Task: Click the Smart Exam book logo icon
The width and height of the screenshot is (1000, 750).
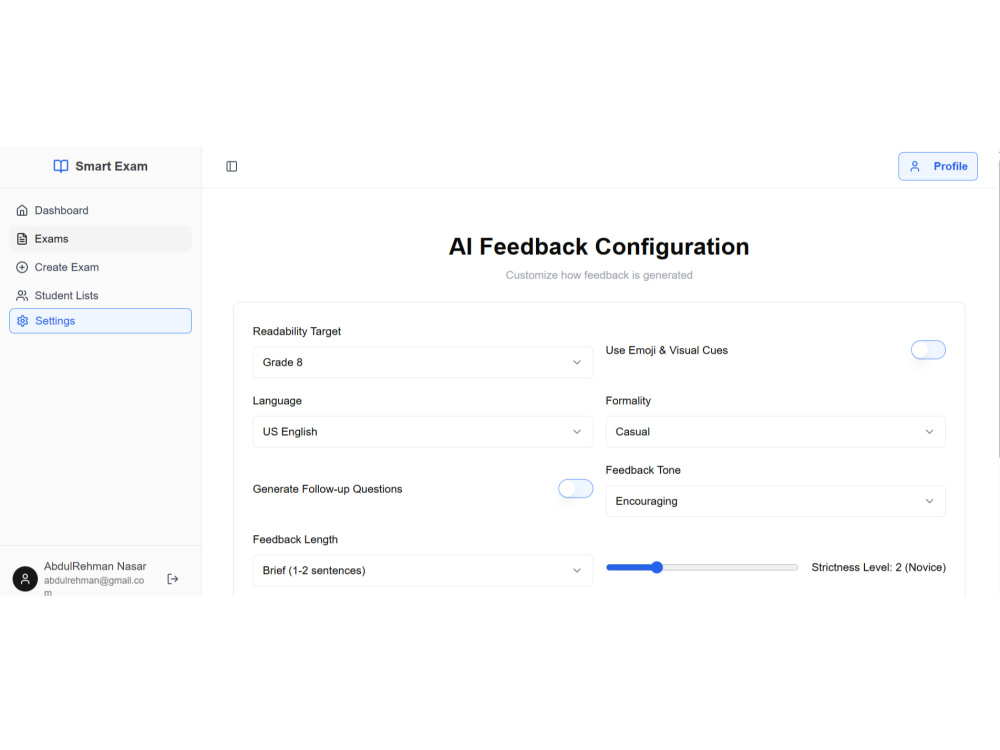Action: pos(61,166)
